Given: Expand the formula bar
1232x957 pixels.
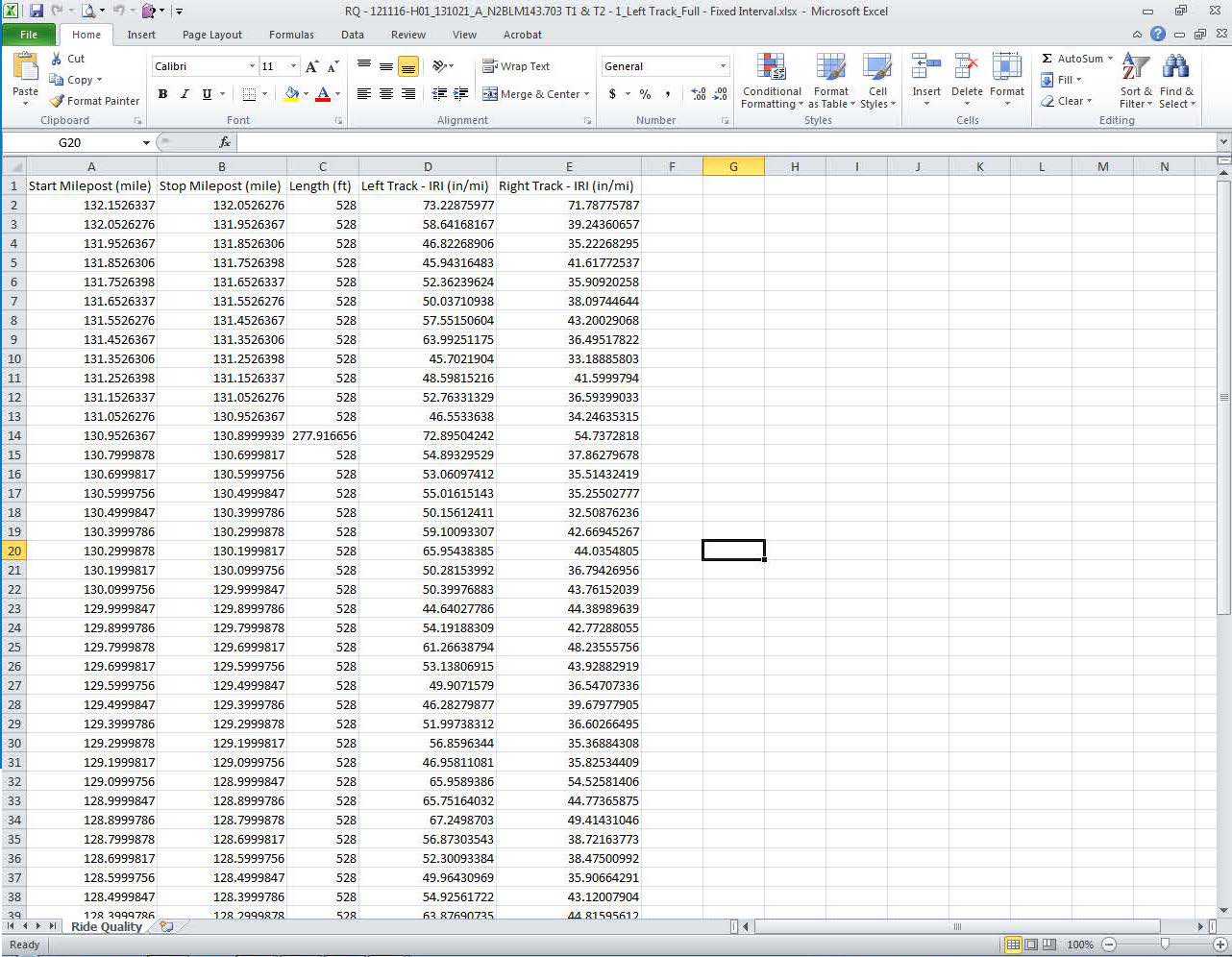Looking at the screenshot, I should click(1223, 142).
